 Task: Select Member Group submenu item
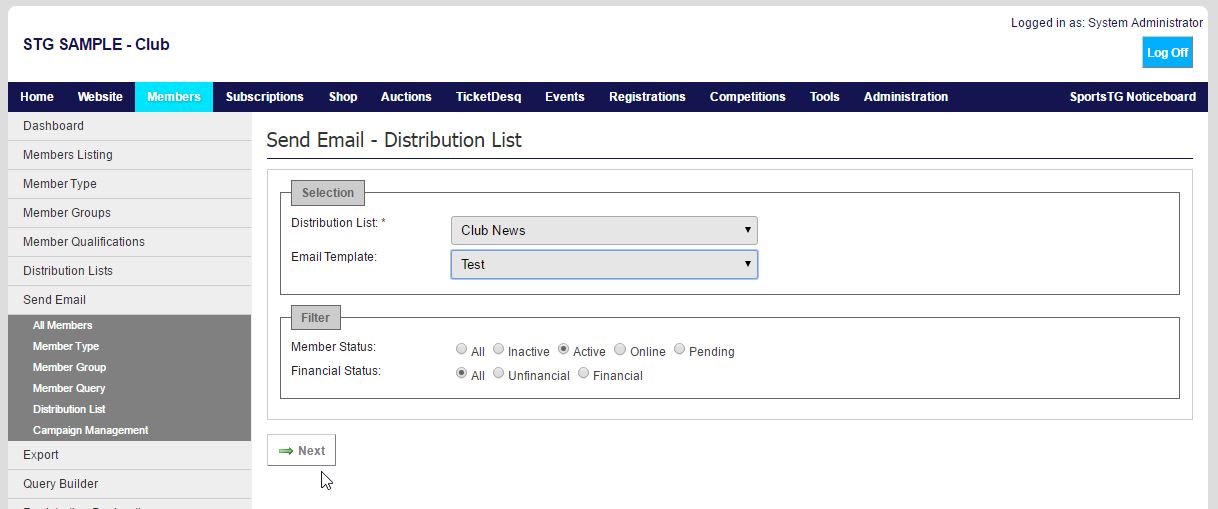(x=129, y=367)
